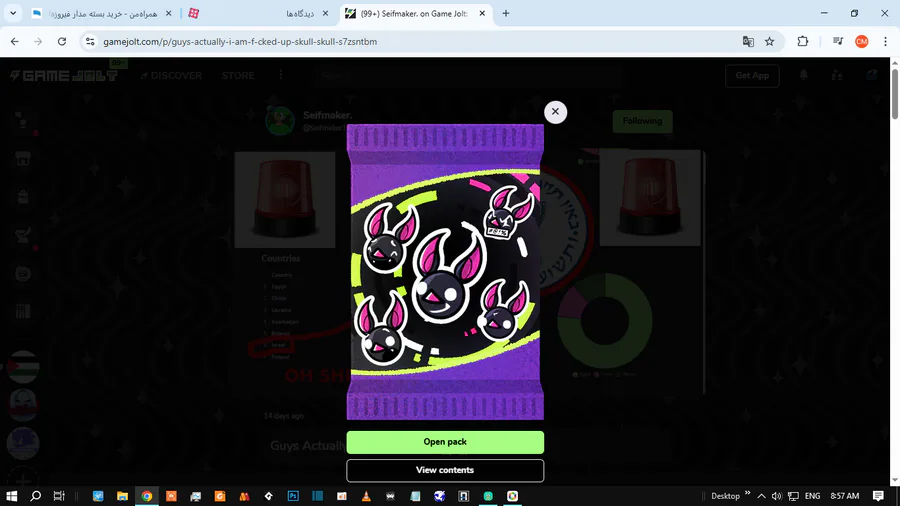
Task: Open VLC media player from the taskbar
Action: coord(366,496)
